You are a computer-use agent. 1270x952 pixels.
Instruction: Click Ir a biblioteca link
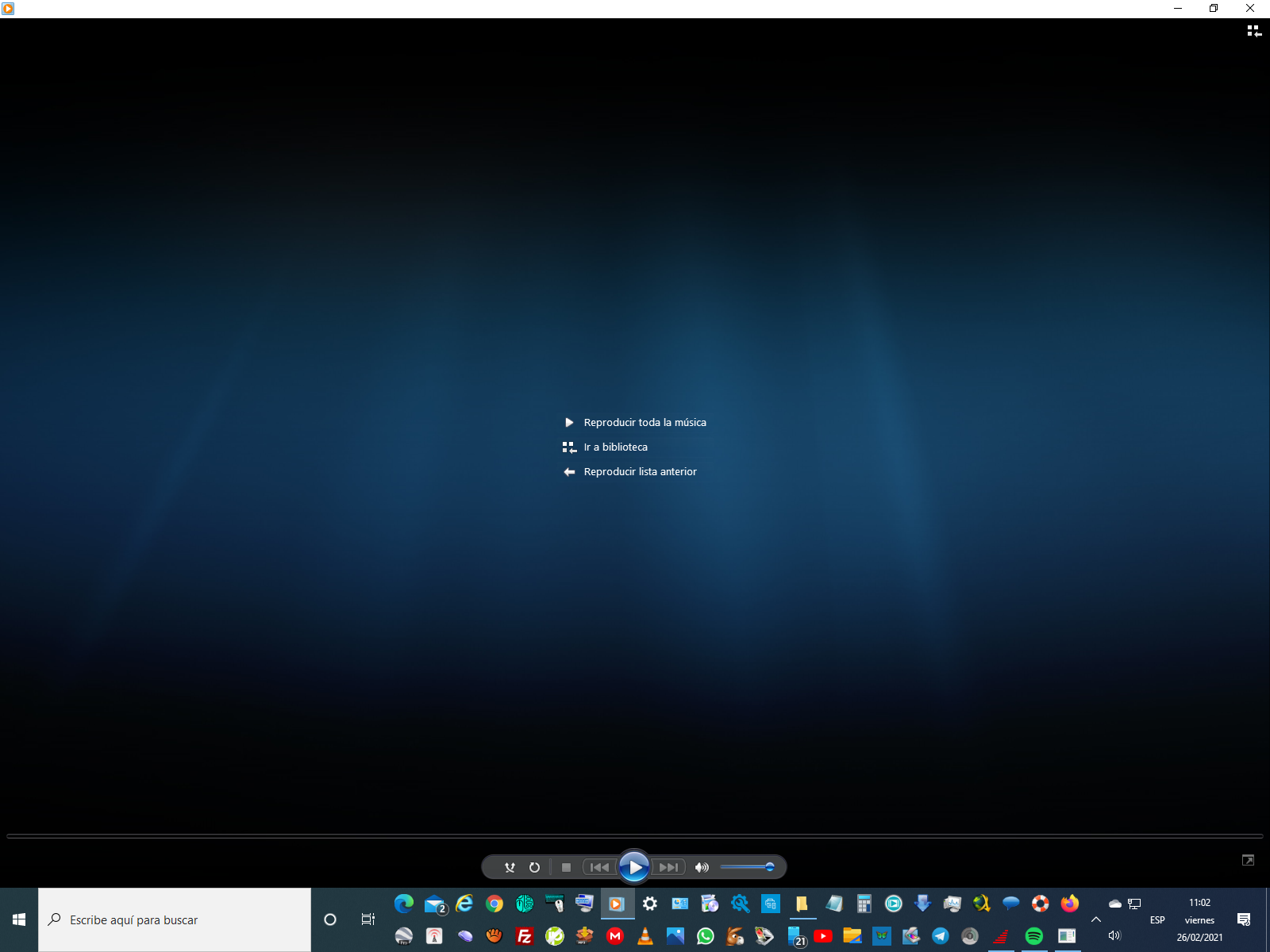tap(615, 447)
